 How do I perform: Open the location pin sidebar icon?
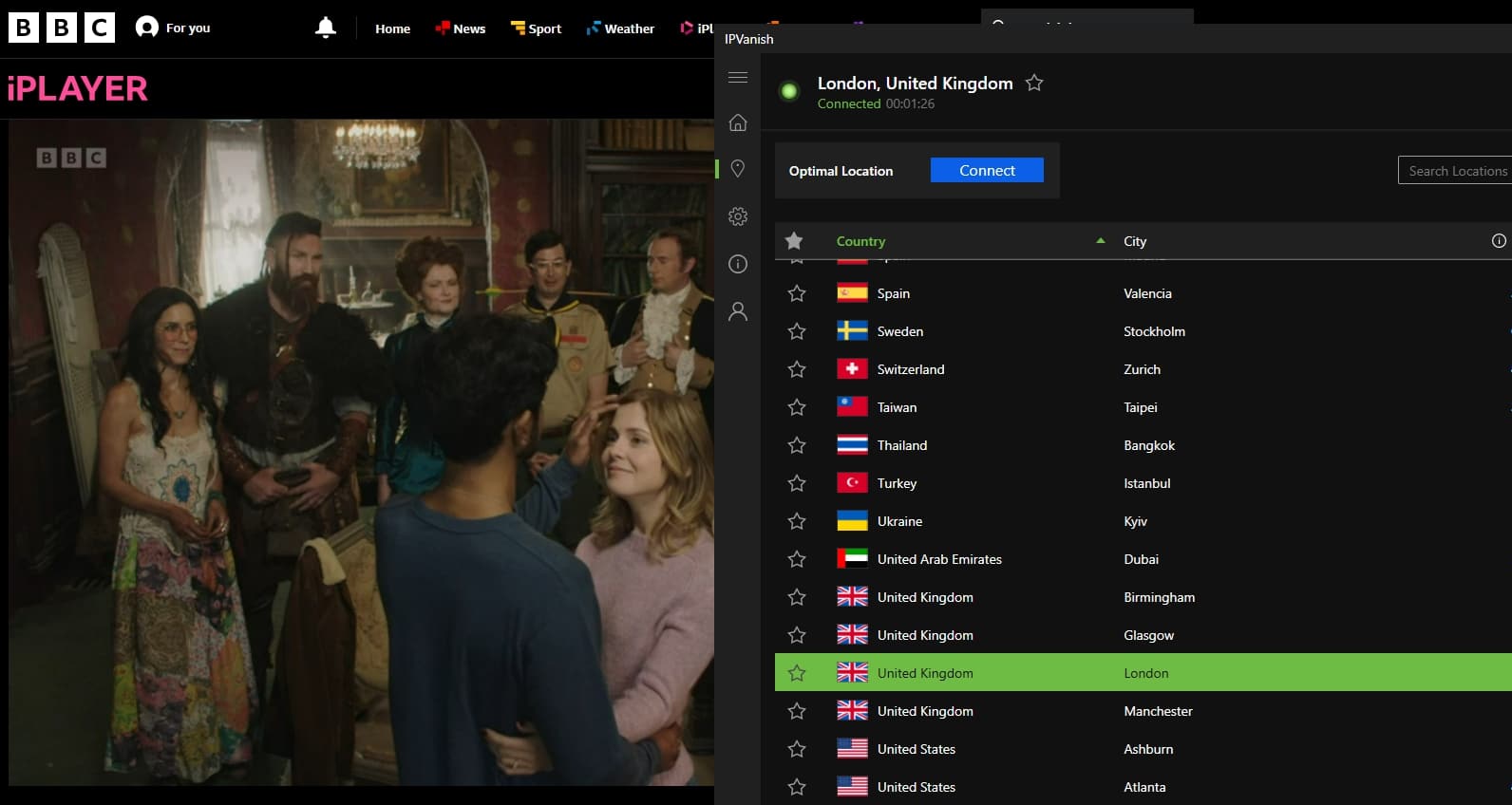click(738, 169)
